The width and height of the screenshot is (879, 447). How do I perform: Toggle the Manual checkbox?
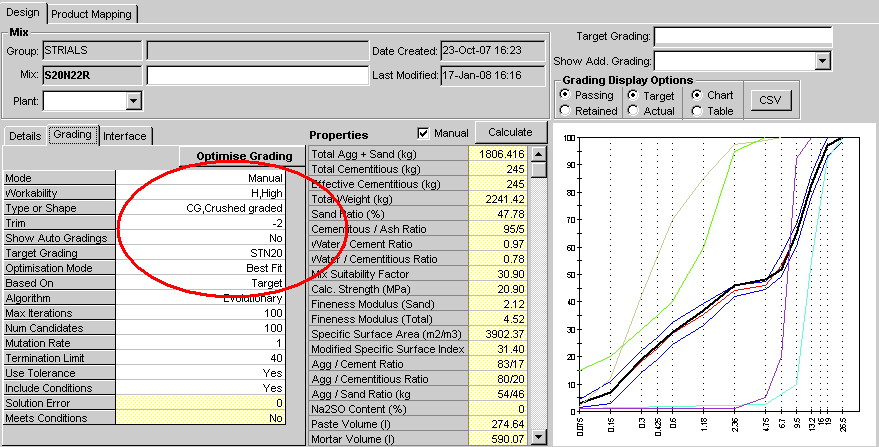click(x=424, y=133)
